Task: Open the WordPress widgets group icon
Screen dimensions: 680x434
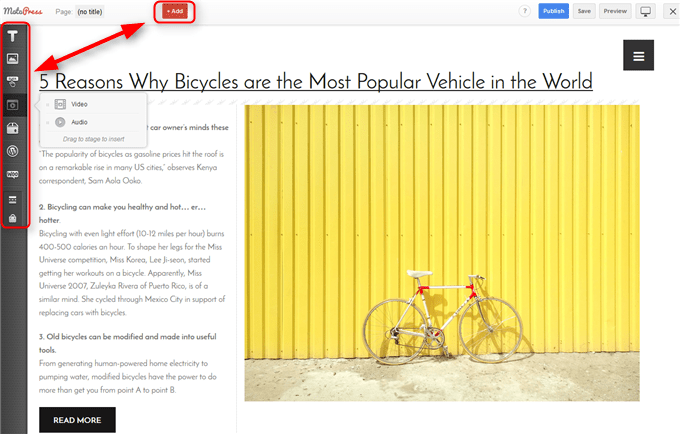Action: pos(13,151)
